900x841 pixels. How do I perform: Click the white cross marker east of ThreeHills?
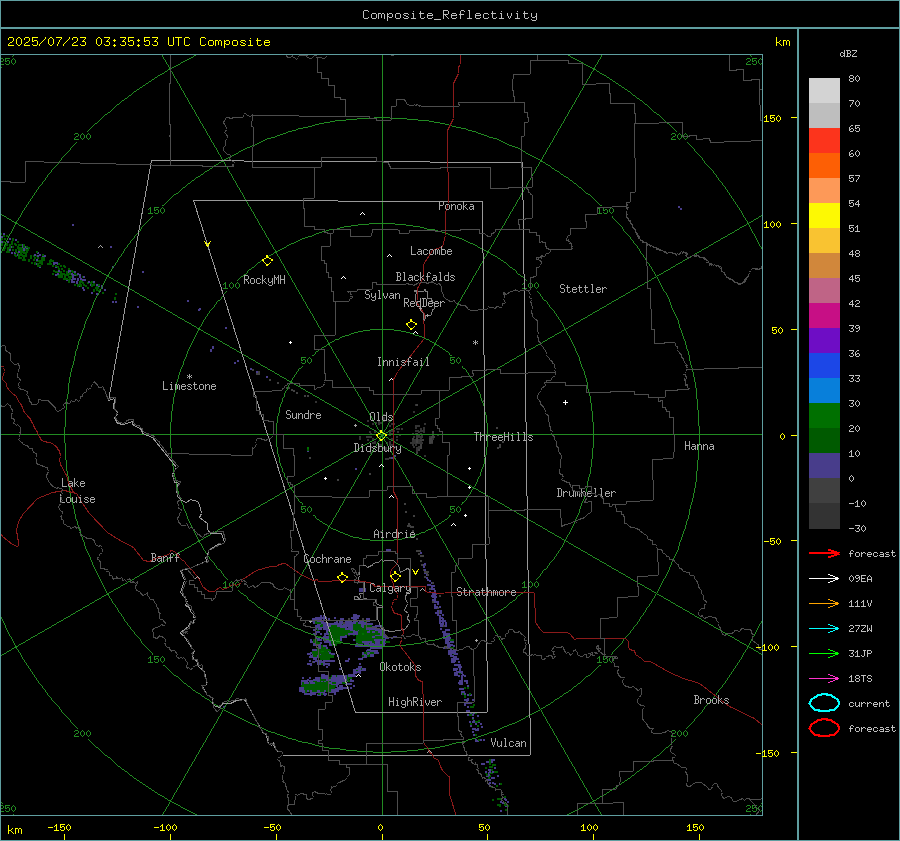(565, 402)
